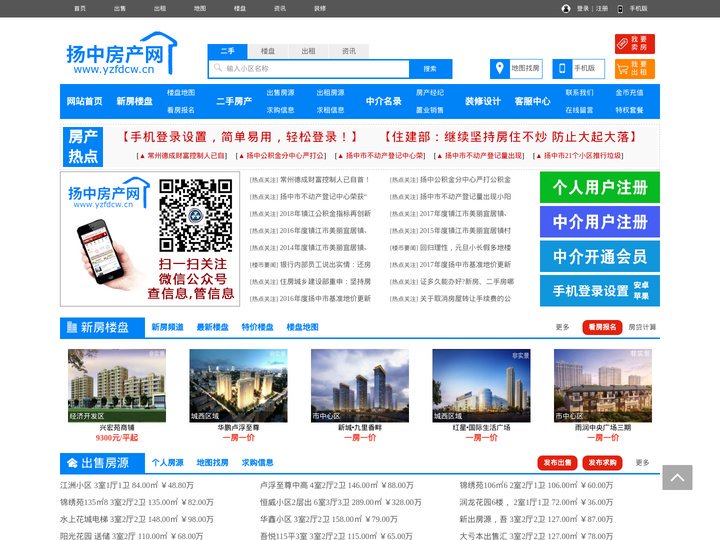720x540 pixels.
Task: Open 中介名录 in the main navigation
Action: pyautogui.click(x=384, y=101)
